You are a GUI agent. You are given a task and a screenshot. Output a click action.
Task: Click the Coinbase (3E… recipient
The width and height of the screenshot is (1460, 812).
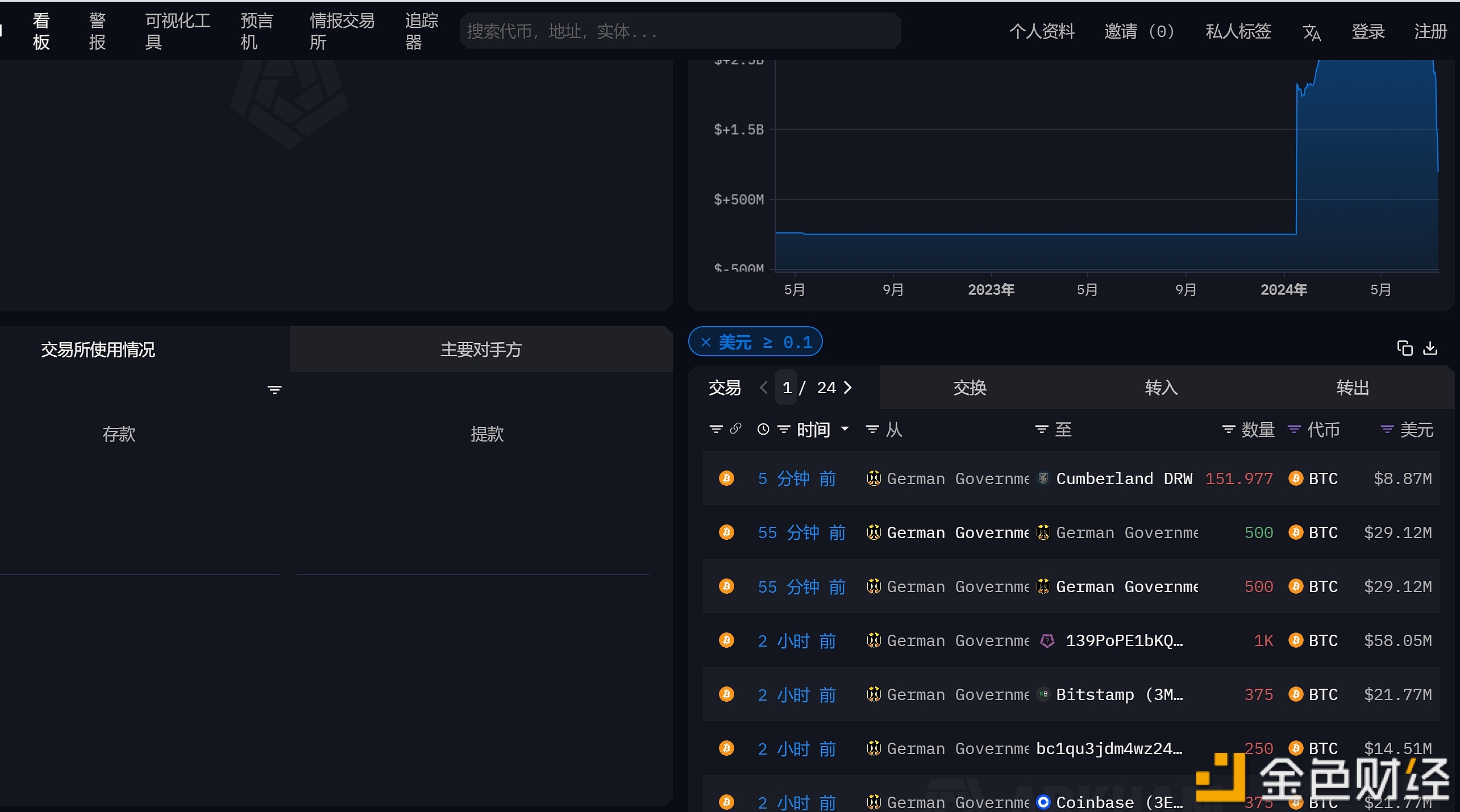(1120, 802)
